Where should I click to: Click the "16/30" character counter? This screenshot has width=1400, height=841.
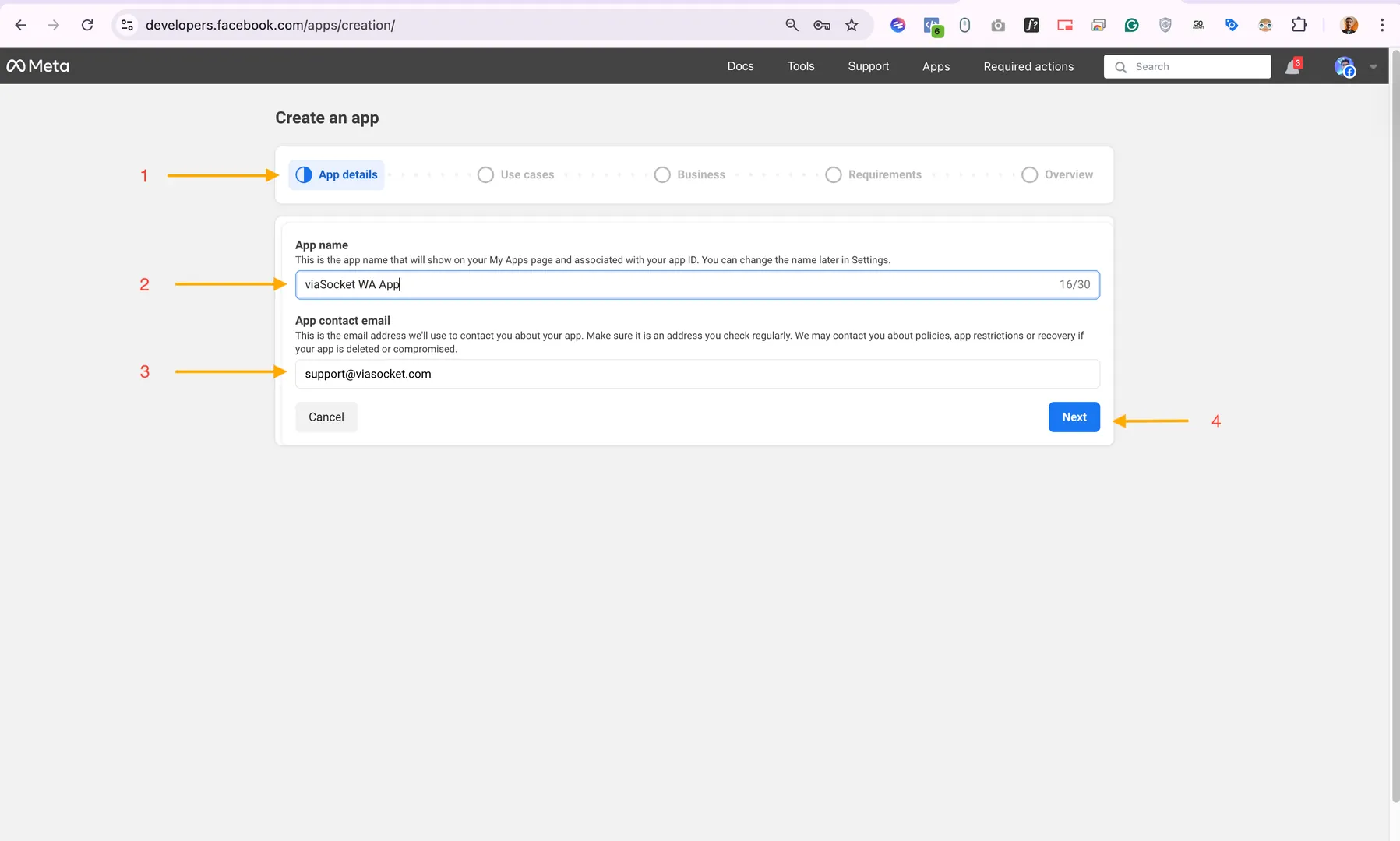click(1075, 285)
